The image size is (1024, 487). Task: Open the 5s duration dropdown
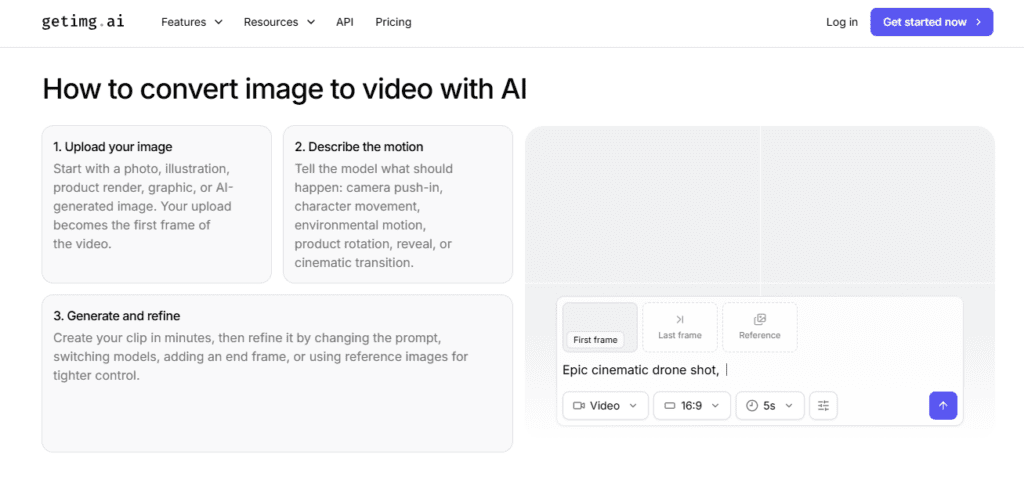769,405
